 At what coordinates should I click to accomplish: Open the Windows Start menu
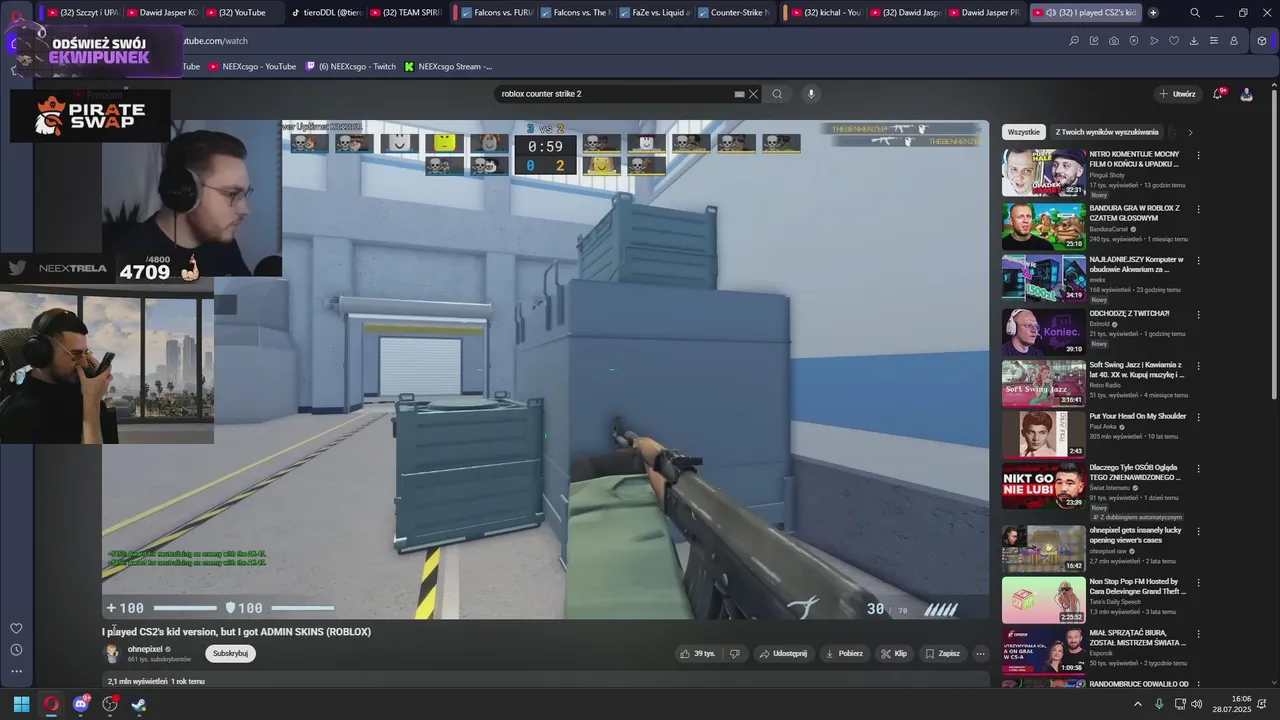click(21, 704)
